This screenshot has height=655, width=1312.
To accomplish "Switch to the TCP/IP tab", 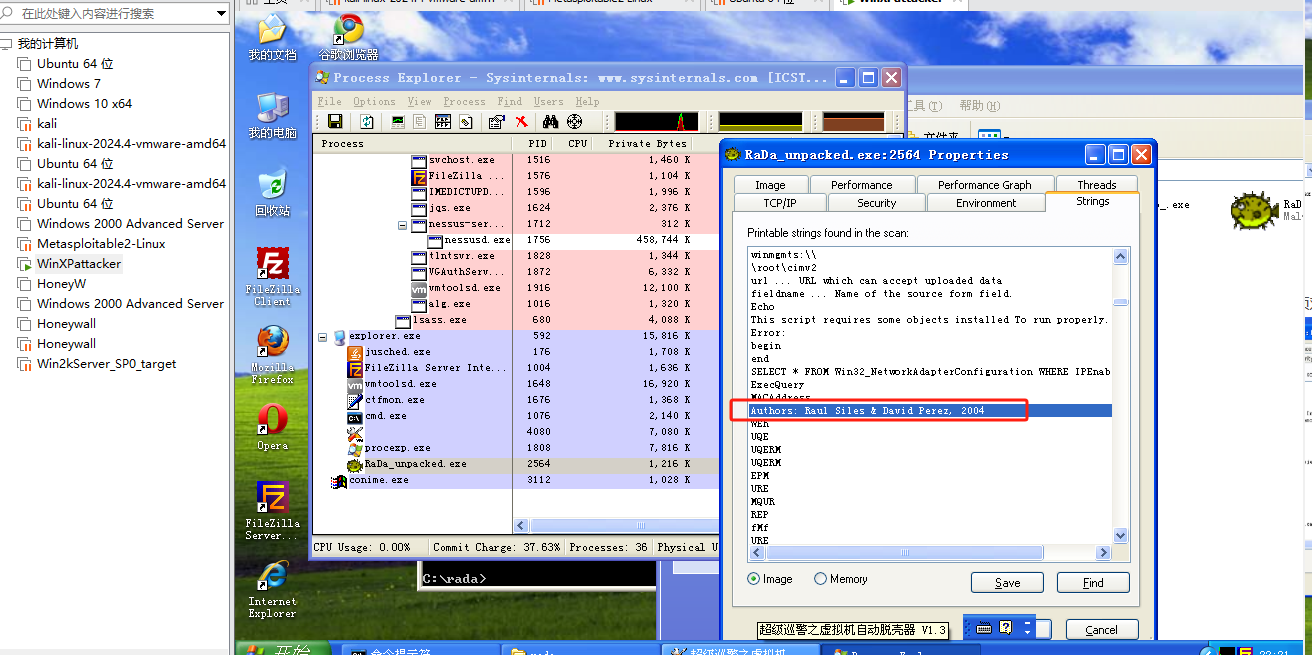I will point(780,203).
